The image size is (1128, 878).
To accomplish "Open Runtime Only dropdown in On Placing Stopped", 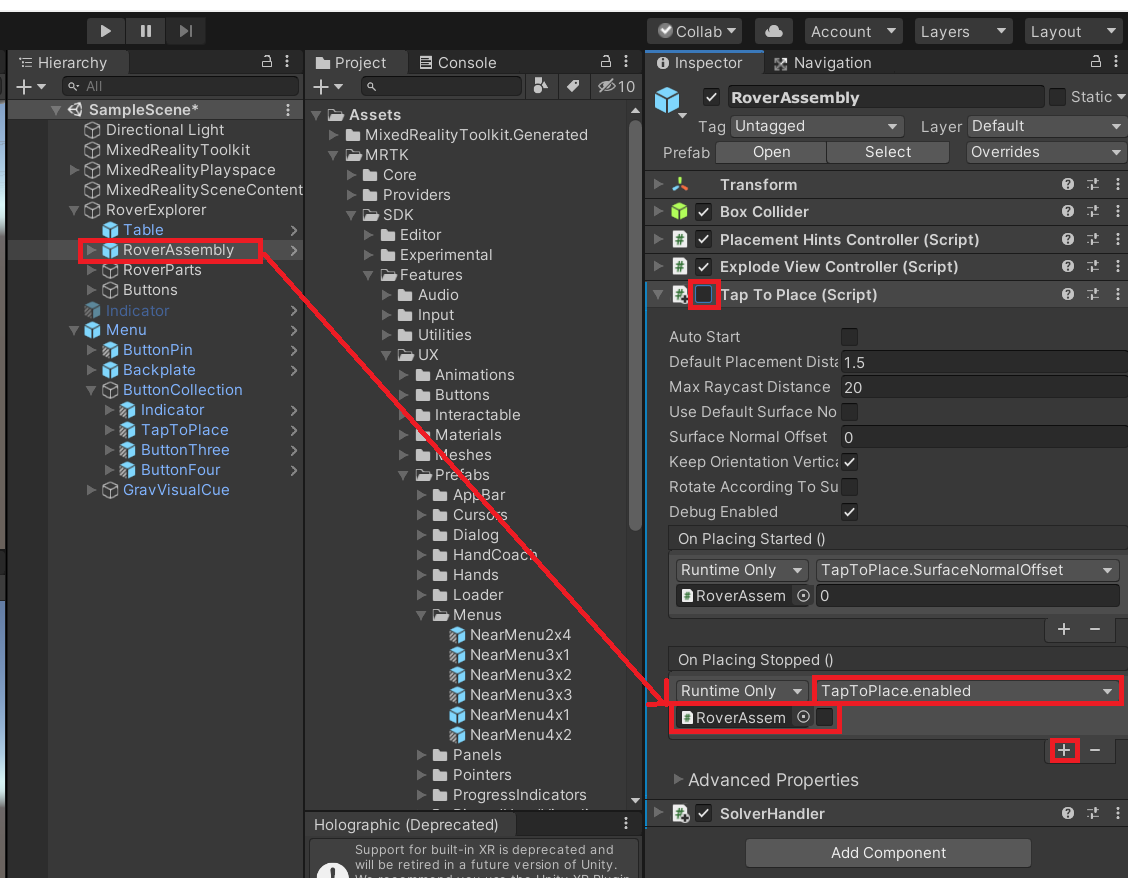I will point(742,691).
